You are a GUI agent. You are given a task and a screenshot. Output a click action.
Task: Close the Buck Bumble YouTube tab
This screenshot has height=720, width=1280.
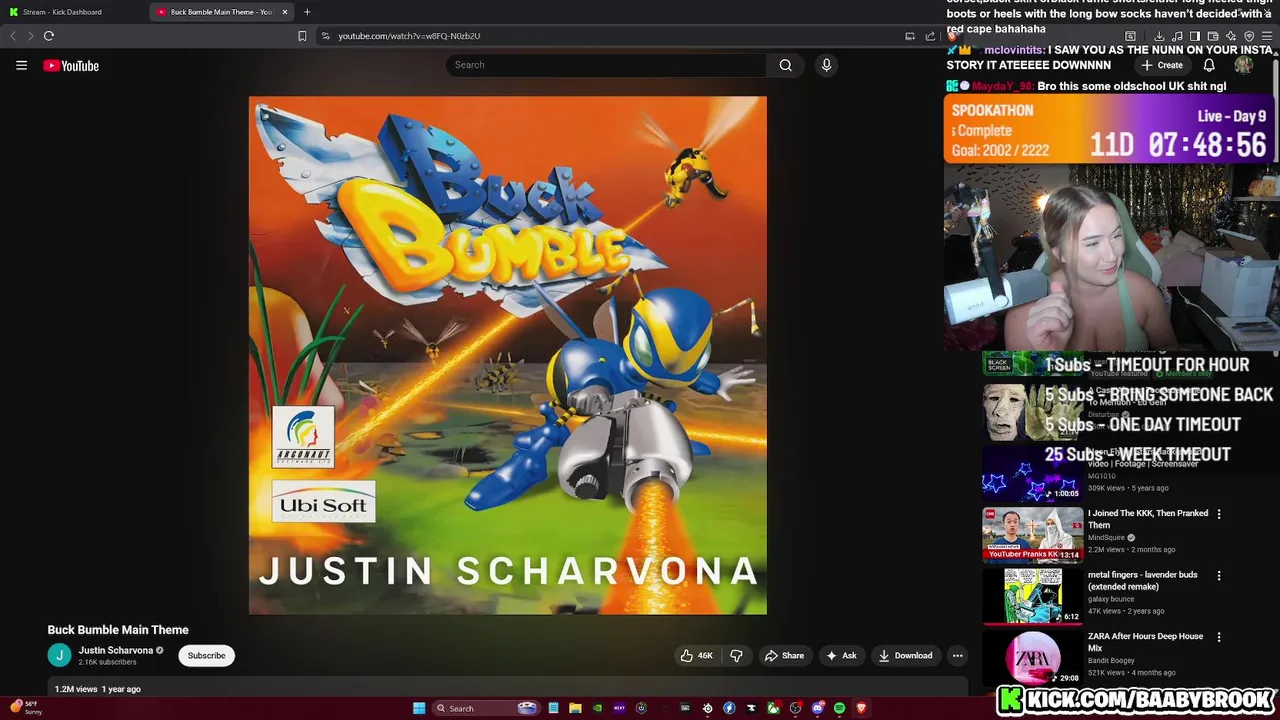pos(285,12)
